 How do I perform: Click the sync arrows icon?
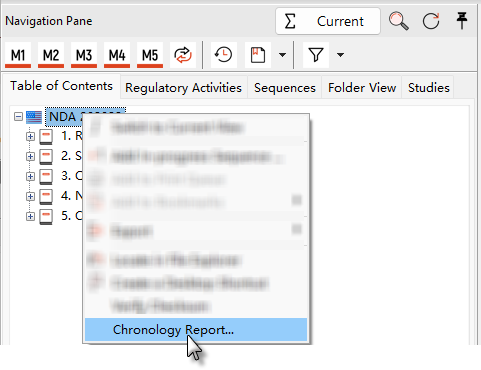183,55
